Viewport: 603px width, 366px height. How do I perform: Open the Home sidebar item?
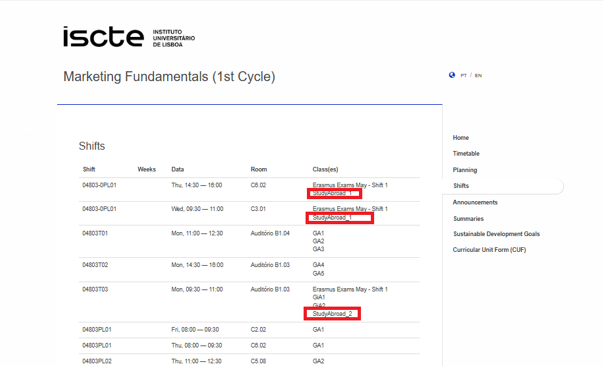(x=460, y=138)
